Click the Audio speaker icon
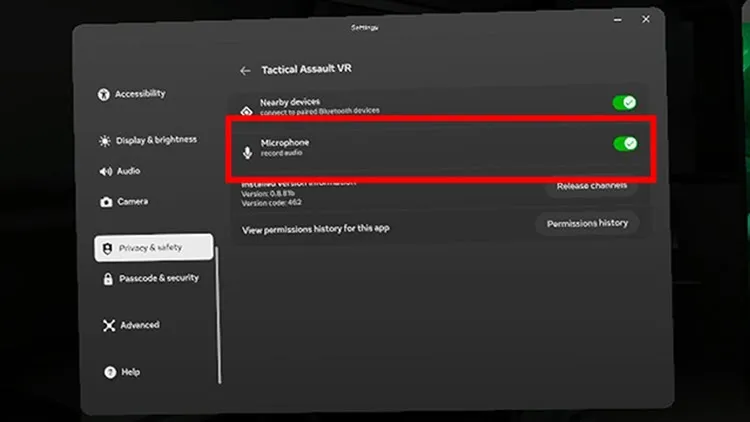The height and width of the screenshot is (422, 750). tap(105, 171)
